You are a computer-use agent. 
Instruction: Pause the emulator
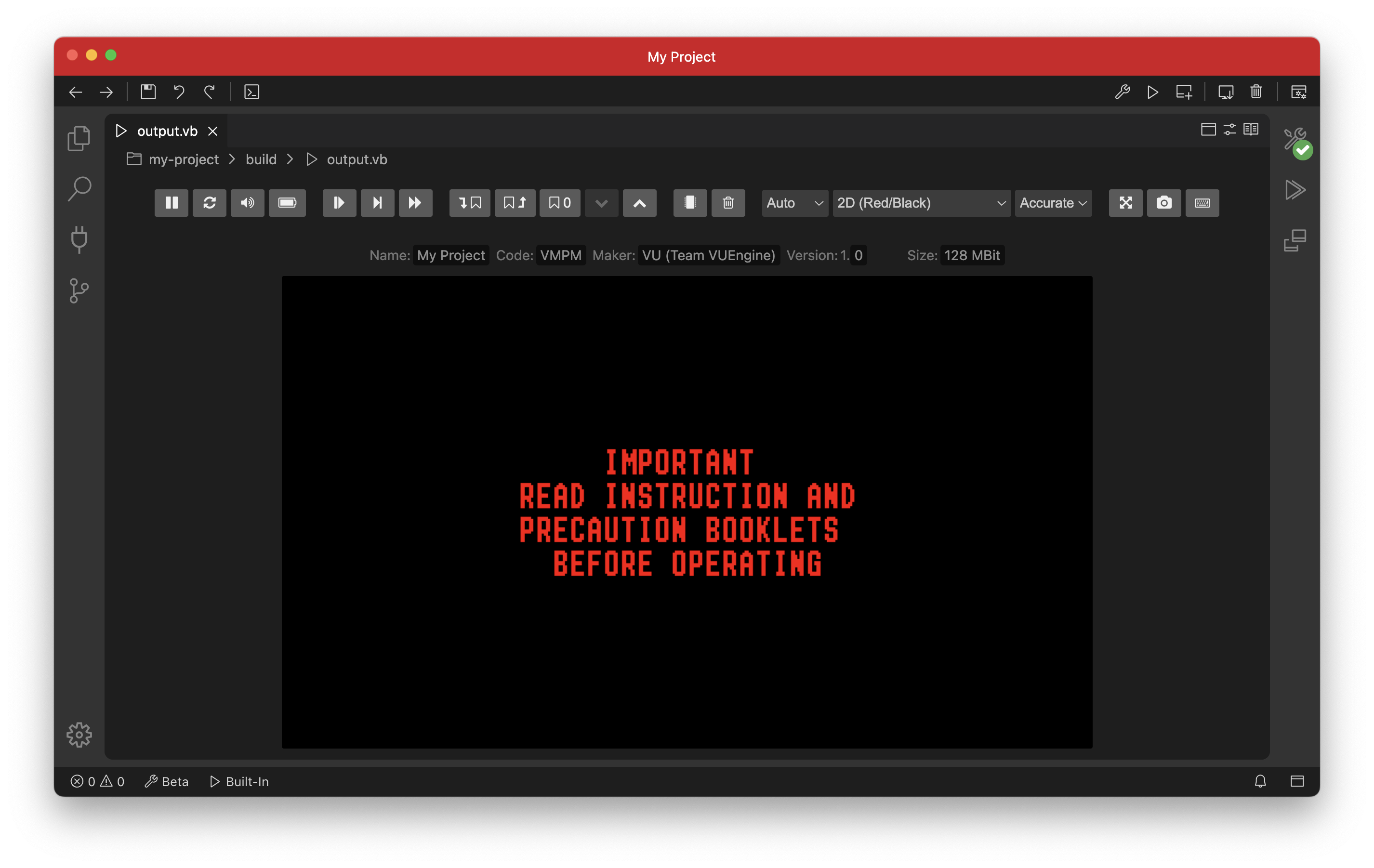coord(171,203)
